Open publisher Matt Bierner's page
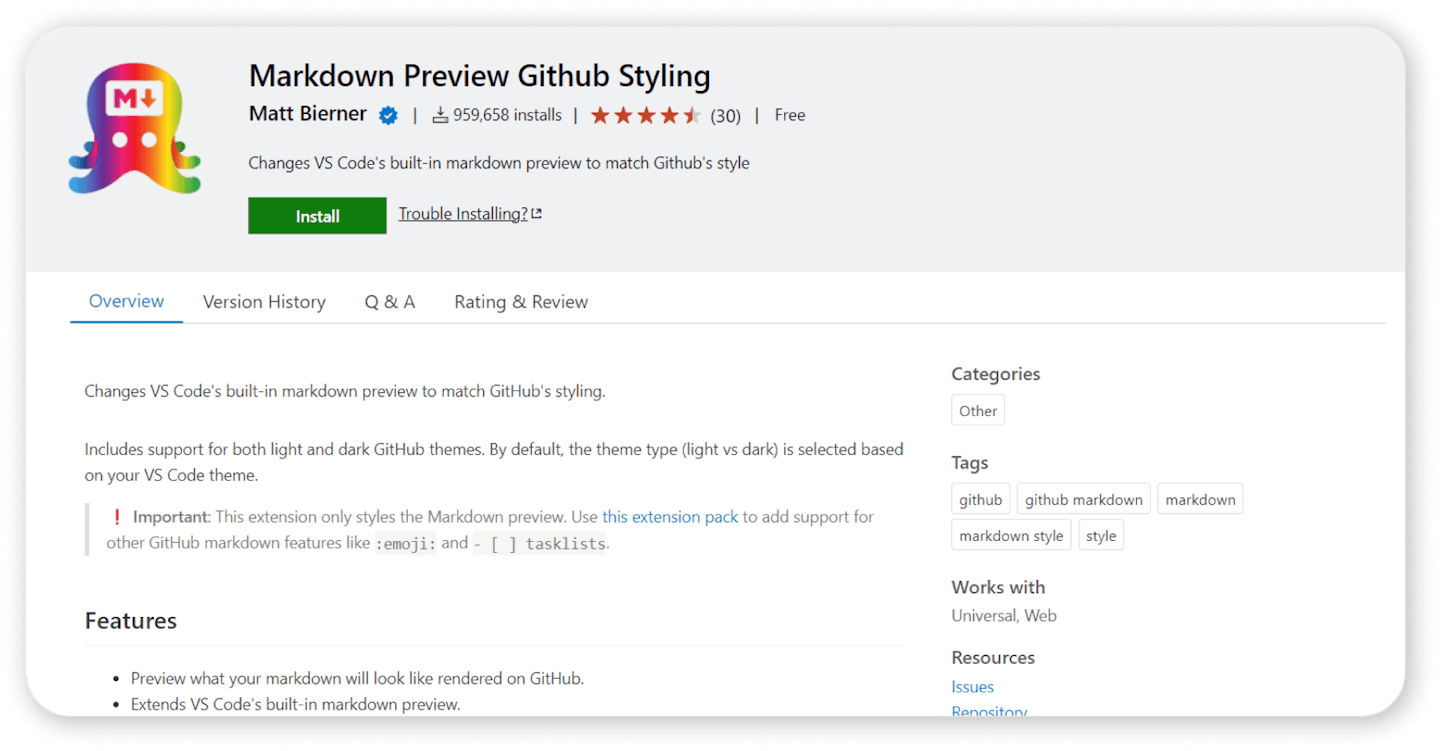1440x751 pixels. [307, 114]
